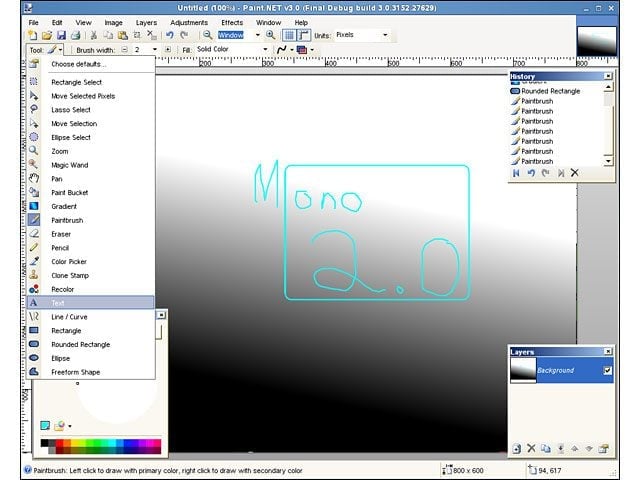Undo the last action in the toolbar
Image resolution: width=640 pixels, height=480 pixels.
(x=170, y=35)
